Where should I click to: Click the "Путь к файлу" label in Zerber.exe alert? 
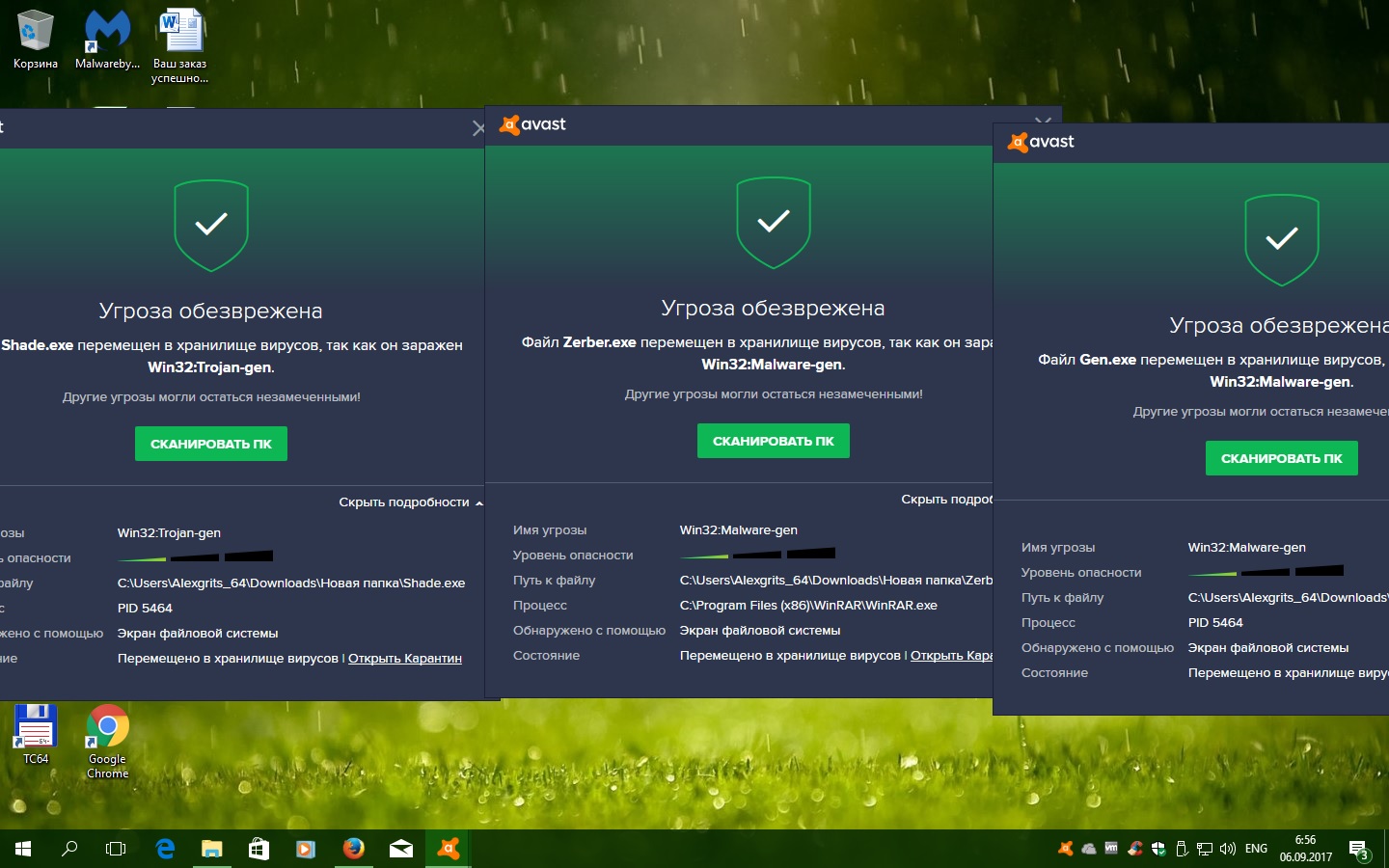tap(554, 581)
